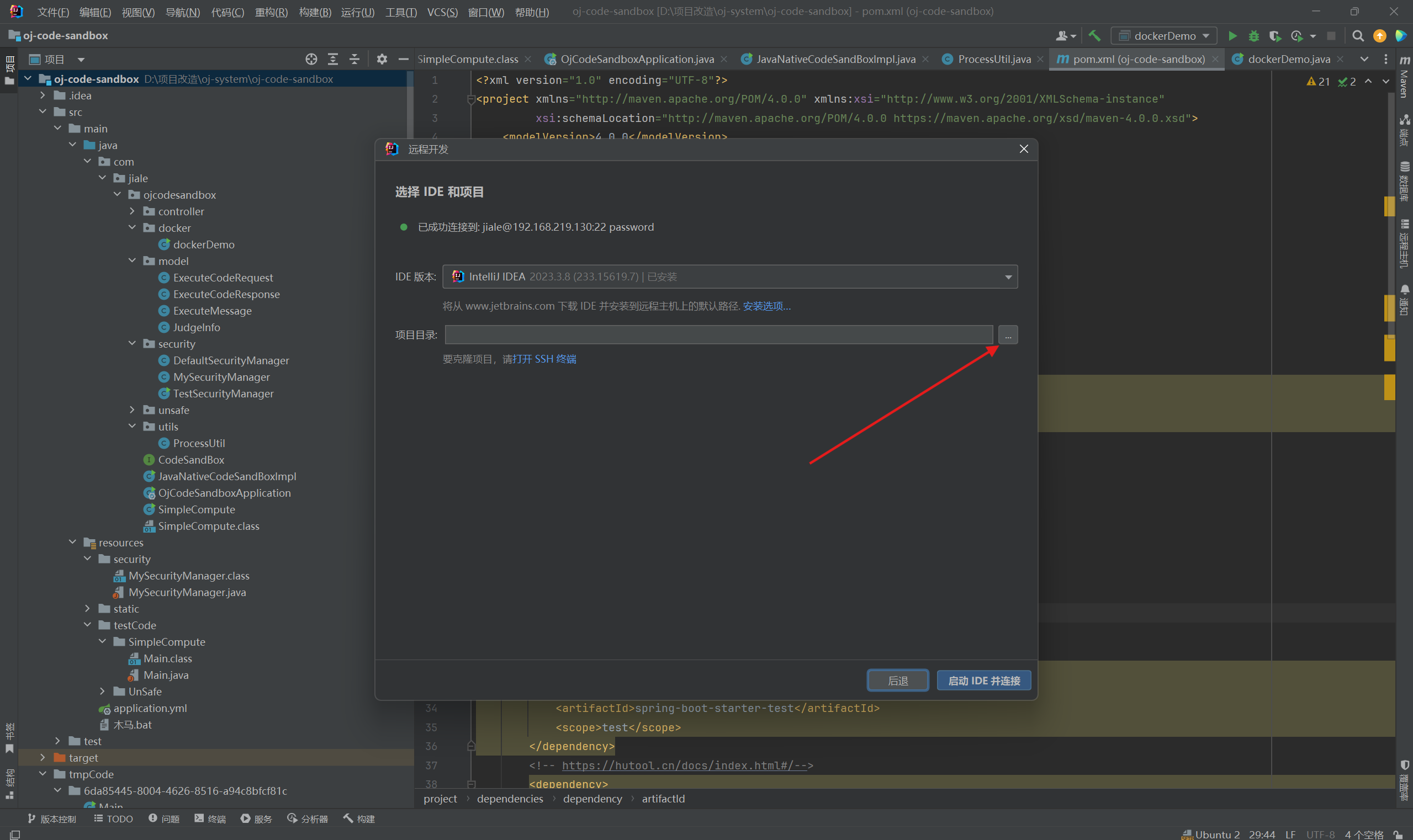This screenshot has width=1413, height=840.
Task: Click the green Run button in toolbar
Action: pyautogui.click(x=1232, y=36)
